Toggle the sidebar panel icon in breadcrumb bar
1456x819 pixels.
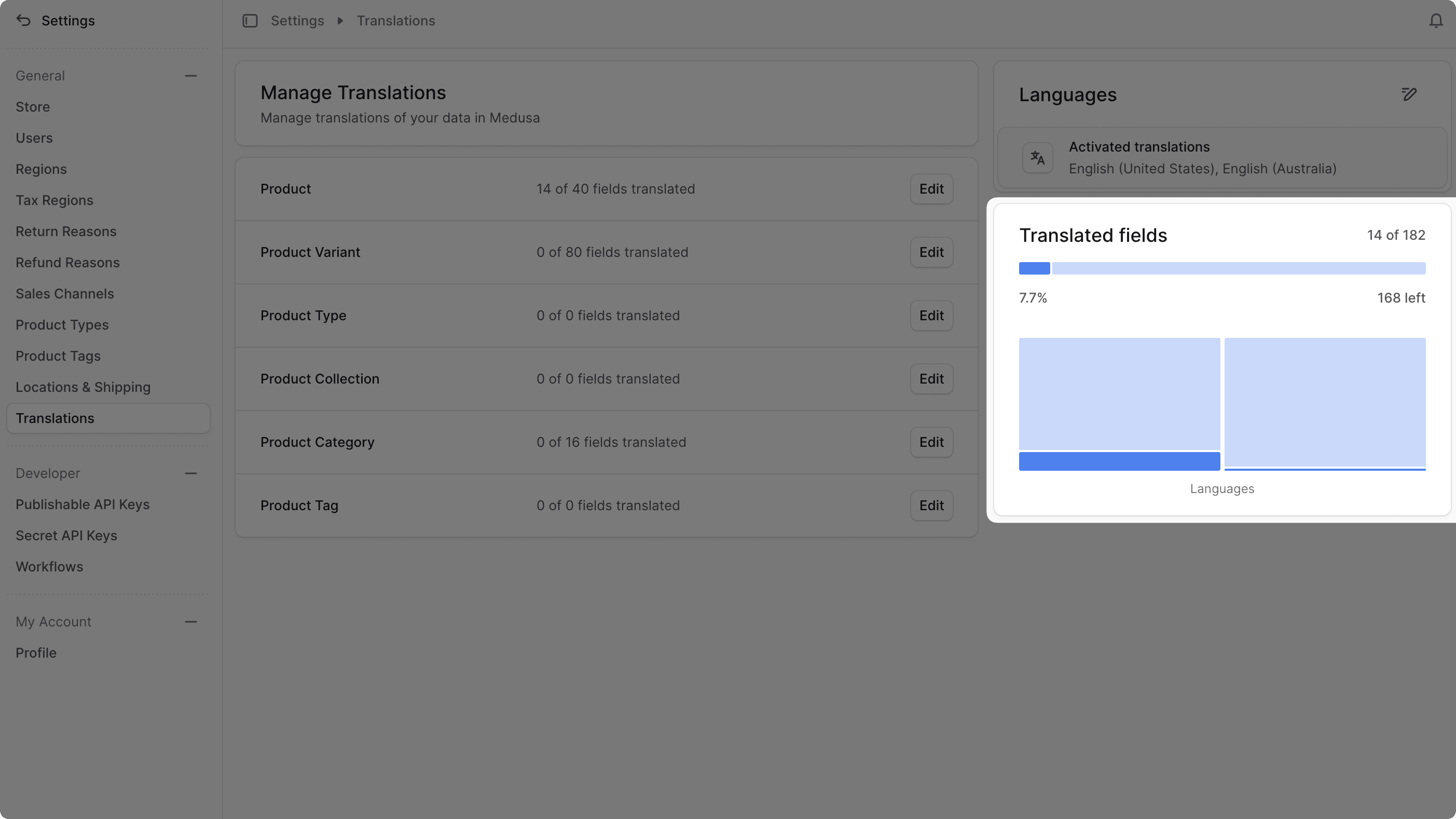[x=250, y=20]
